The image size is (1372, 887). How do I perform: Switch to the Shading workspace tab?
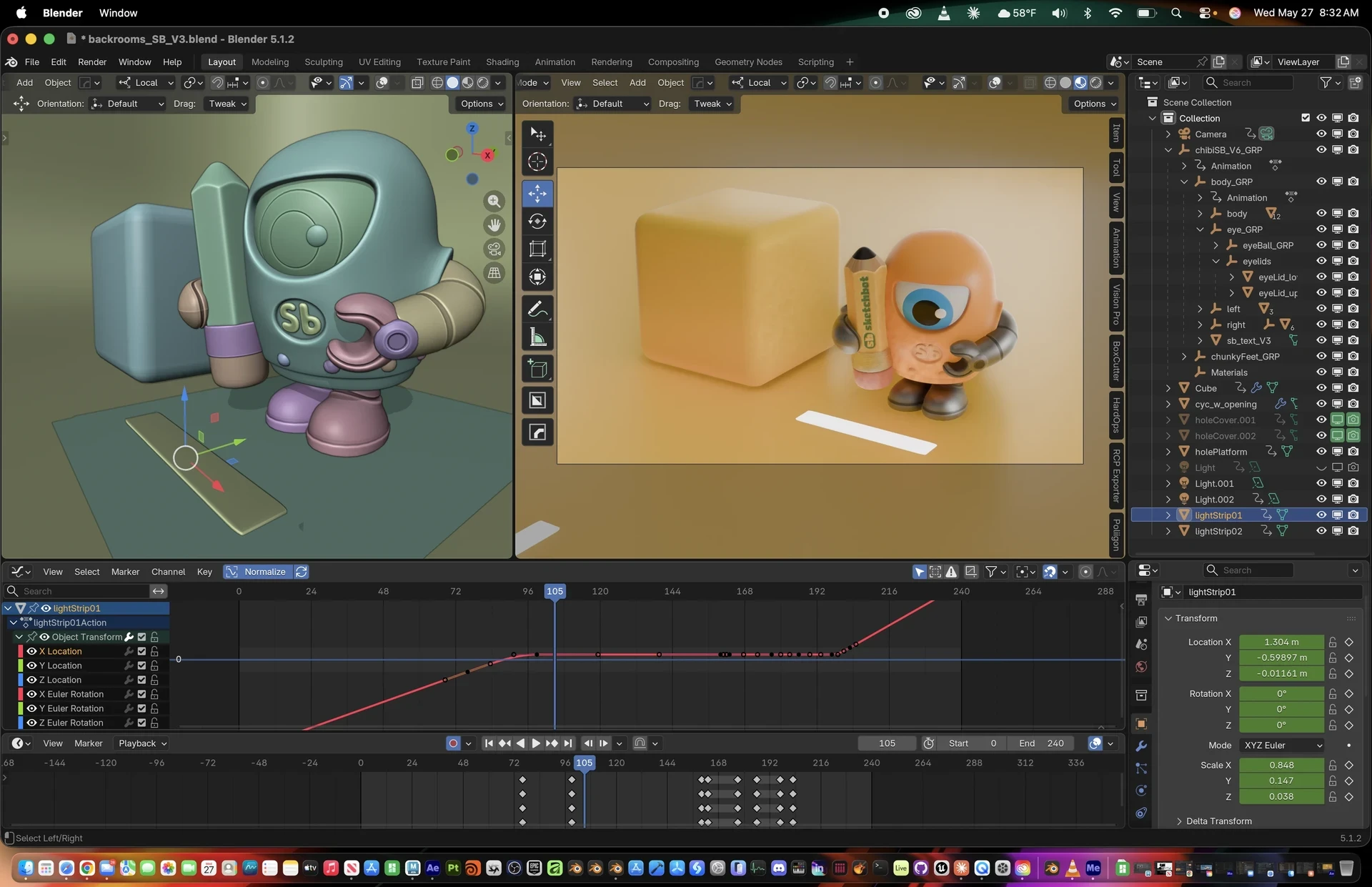click(502, 62)
